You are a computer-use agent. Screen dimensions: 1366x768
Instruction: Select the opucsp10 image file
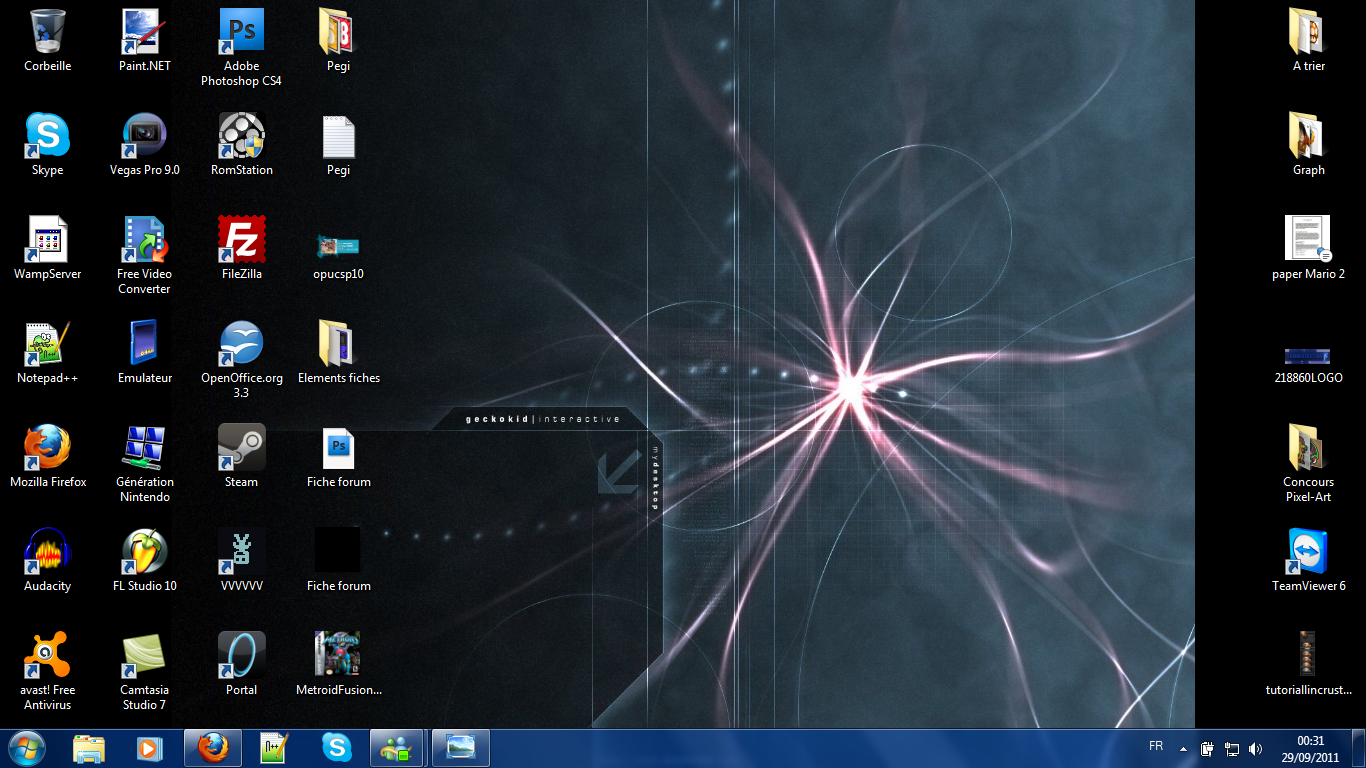(x=338, y=245)
